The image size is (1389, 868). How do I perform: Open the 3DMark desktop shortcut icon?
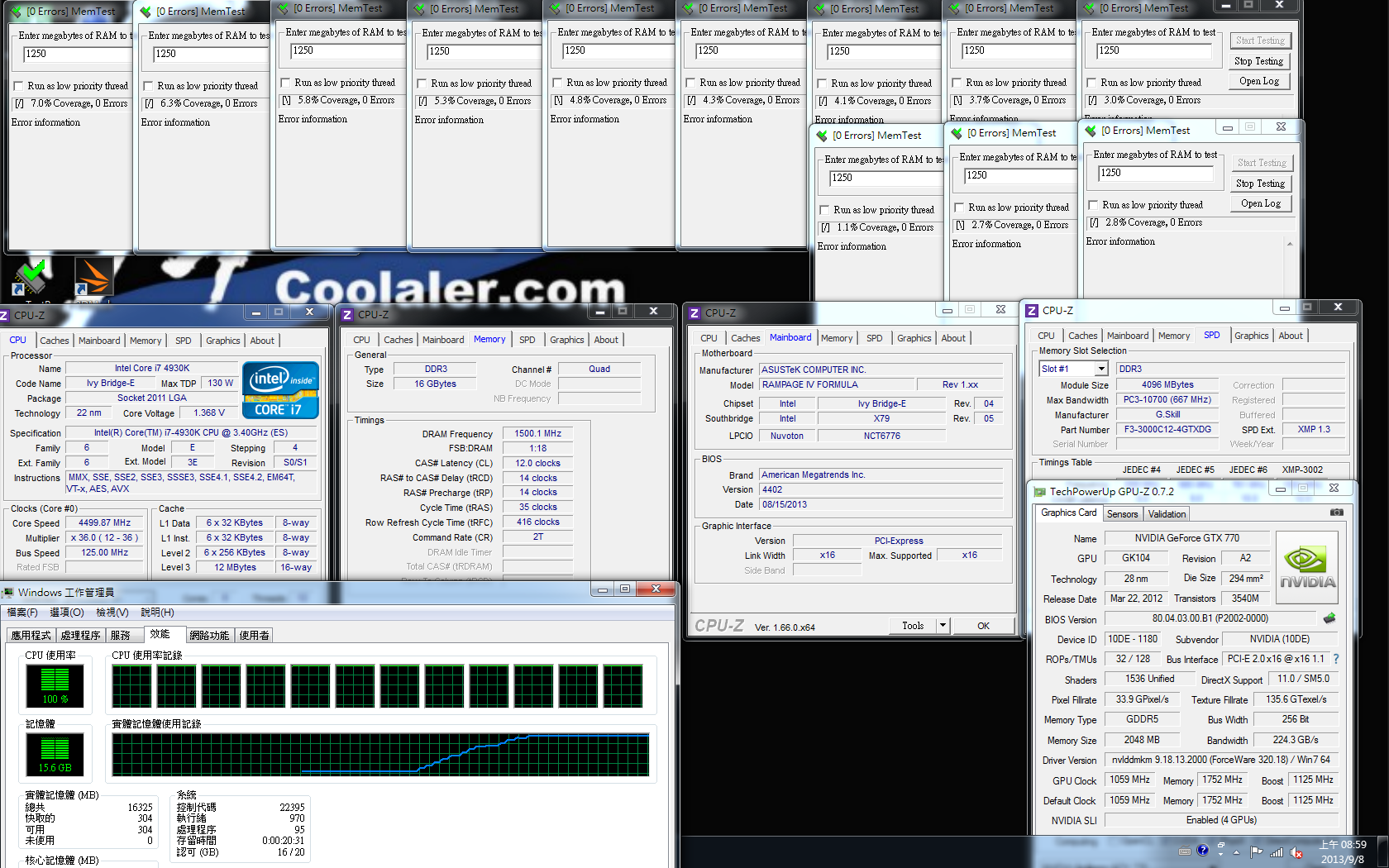tap(93, 278)
